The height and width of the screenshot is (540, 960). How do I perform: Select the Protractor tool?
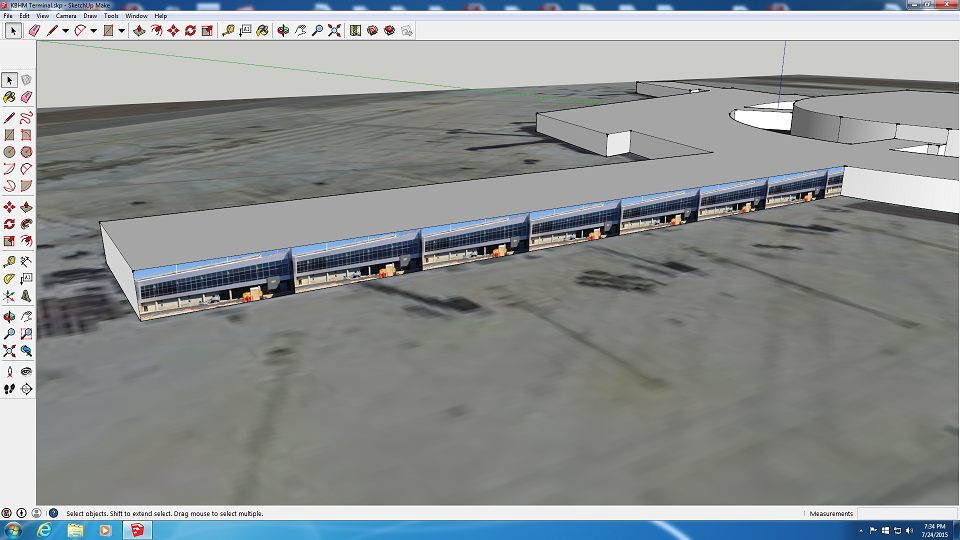[x=9, y=279]
